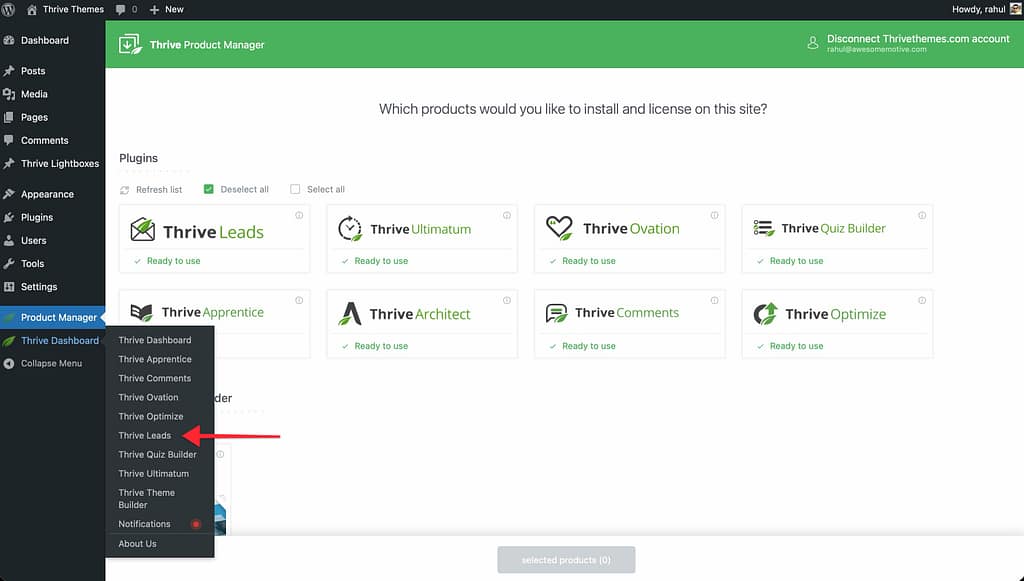The width and height of the screenshot is (1024, 581).
Task: Open the comments bubble icon in admin bar
Action: pyautogui.click(x=122, y=9)
